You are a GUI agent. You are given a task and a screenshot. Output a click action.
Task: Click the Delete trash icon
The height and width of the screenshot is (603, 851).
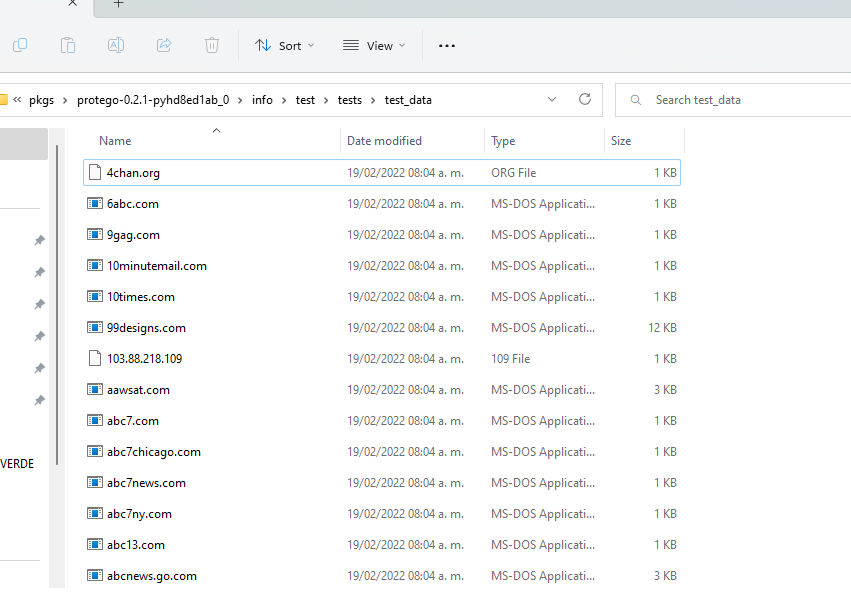point(212,46)
